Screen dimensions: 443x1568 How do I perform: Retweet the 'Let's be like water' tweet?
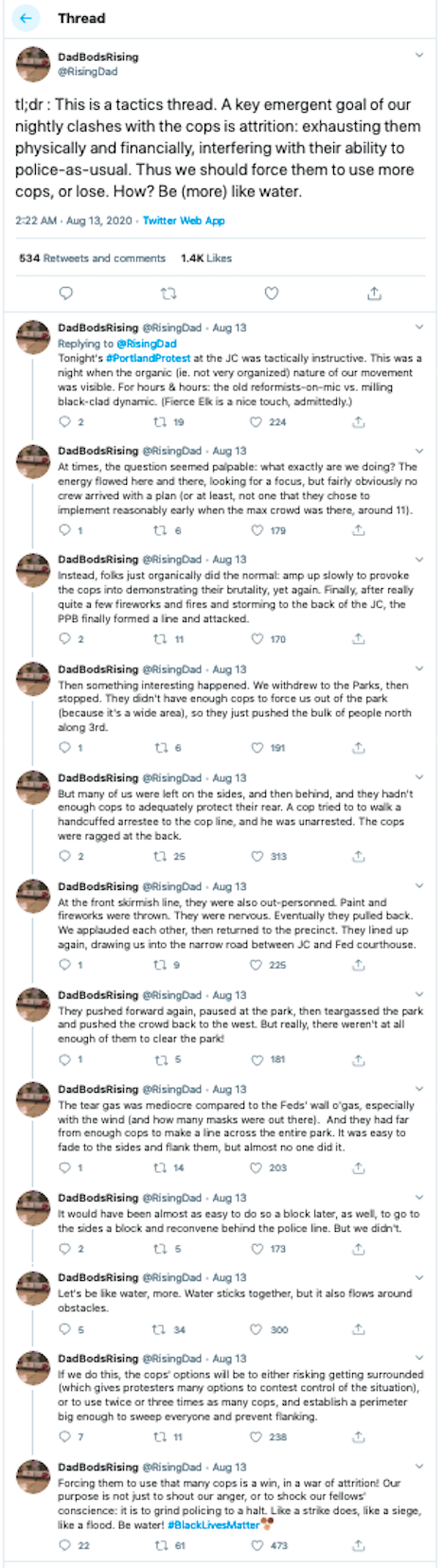click(x=160, y=1329)
